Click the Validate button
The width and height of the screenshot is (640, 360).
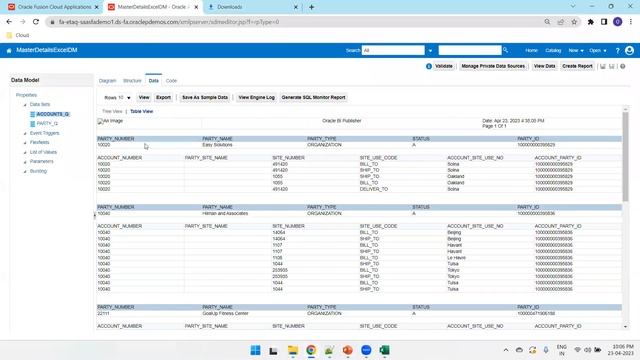443,66
